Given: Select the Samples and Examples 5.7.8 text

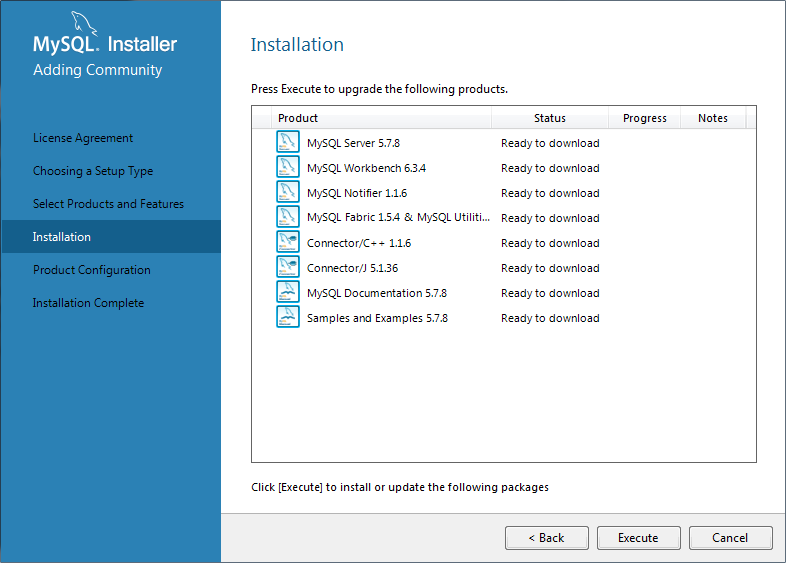Looking at the screenshot, I should point(377,318).
